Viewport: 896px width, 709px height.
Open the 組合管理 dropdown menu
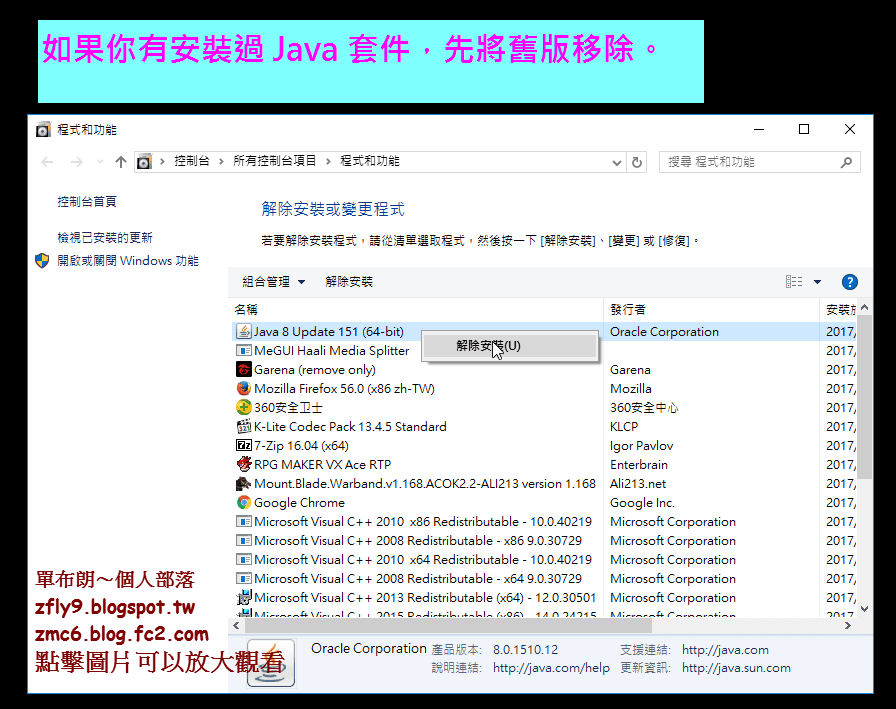click(x=274, y=282)
